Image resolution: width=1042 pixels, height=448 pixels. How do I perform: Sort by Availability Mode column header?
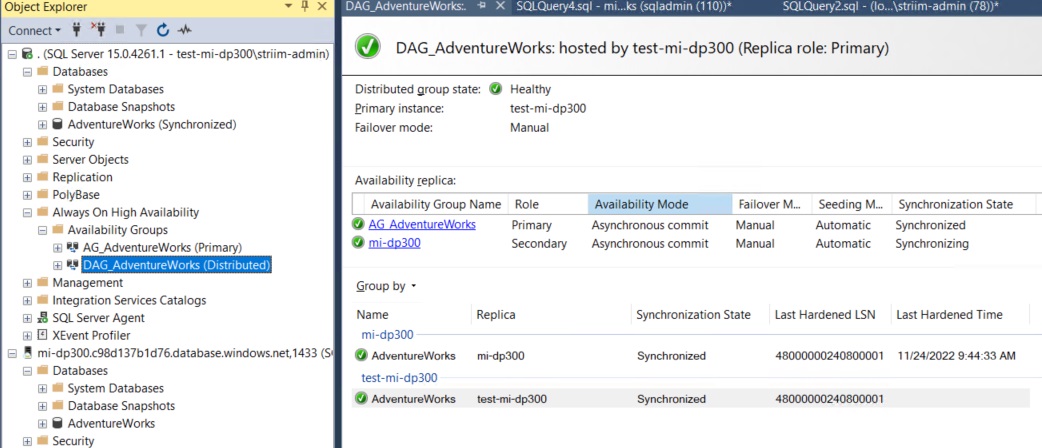(660, 204)
